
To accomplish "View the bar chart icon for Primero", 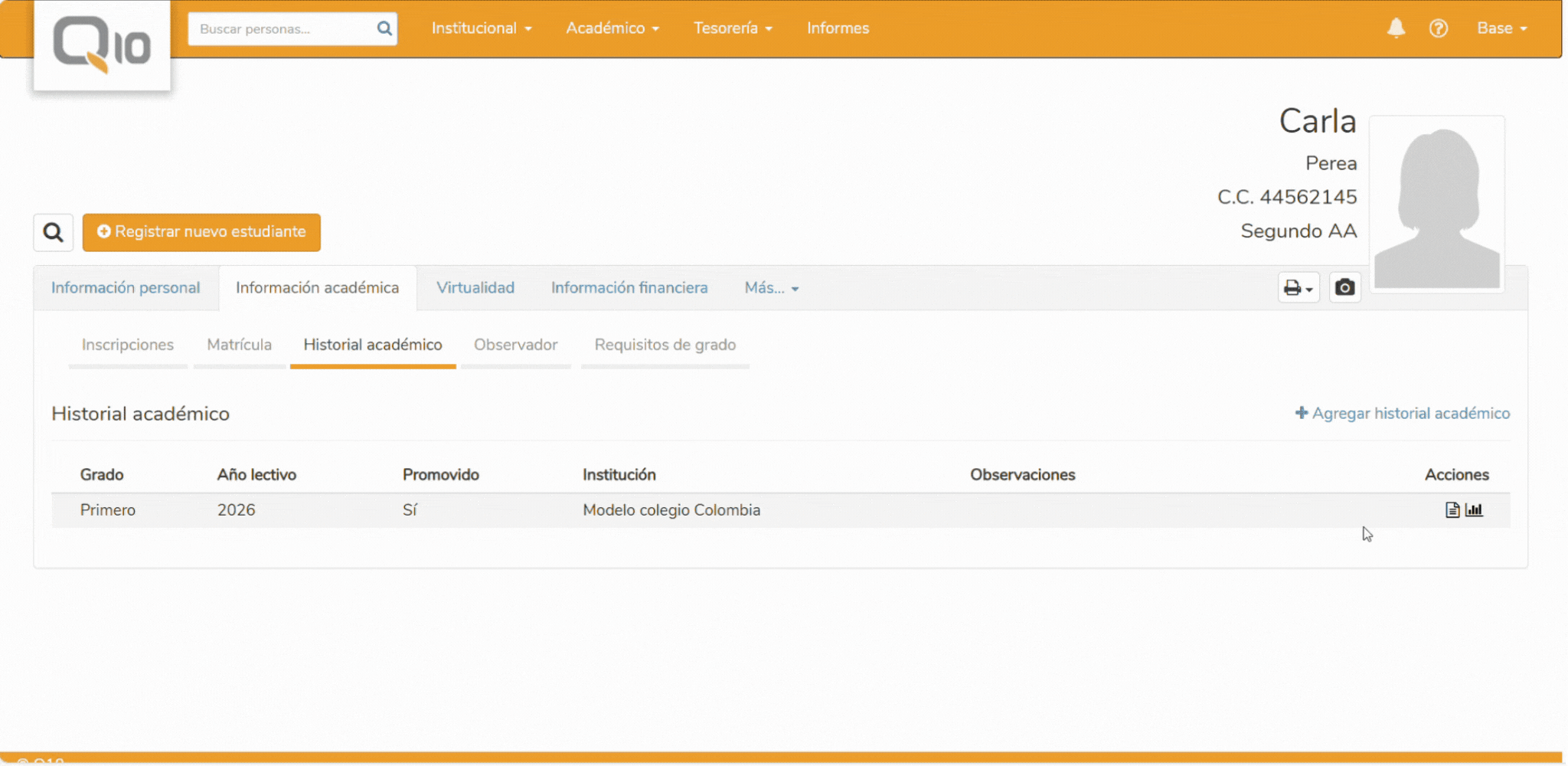I will coord(1475,510).
